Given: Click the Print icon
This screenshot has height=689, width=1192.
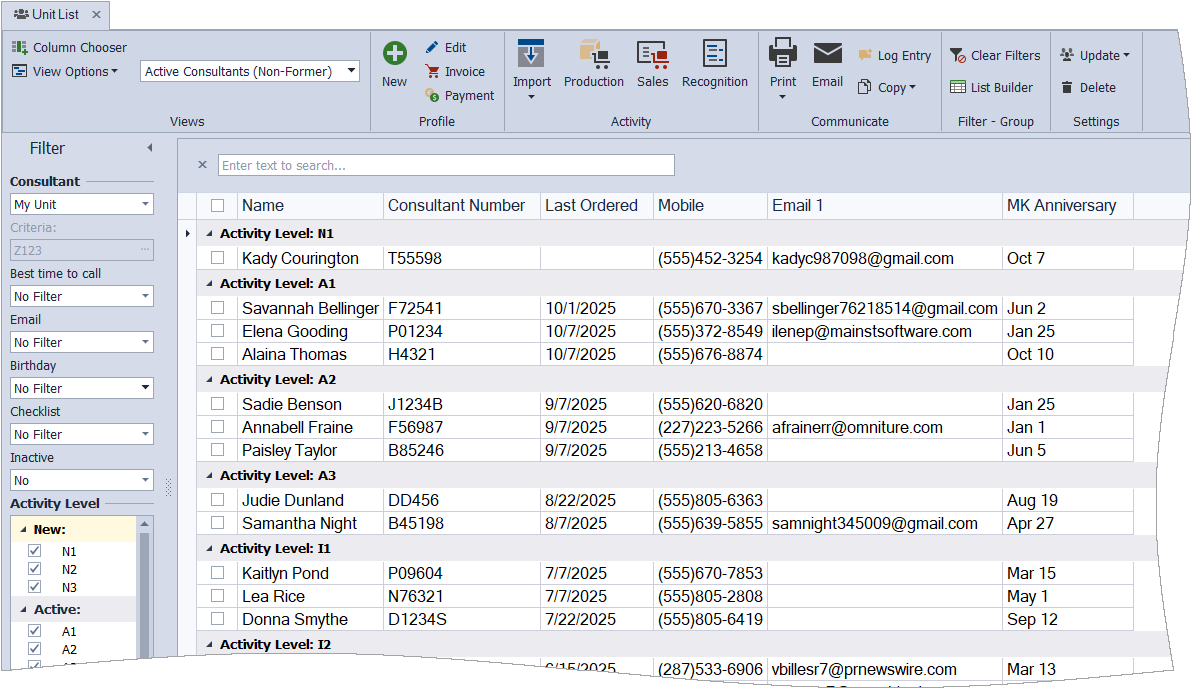Looking at the screenshot, I should pyautogui.click(x=783, y=54).
